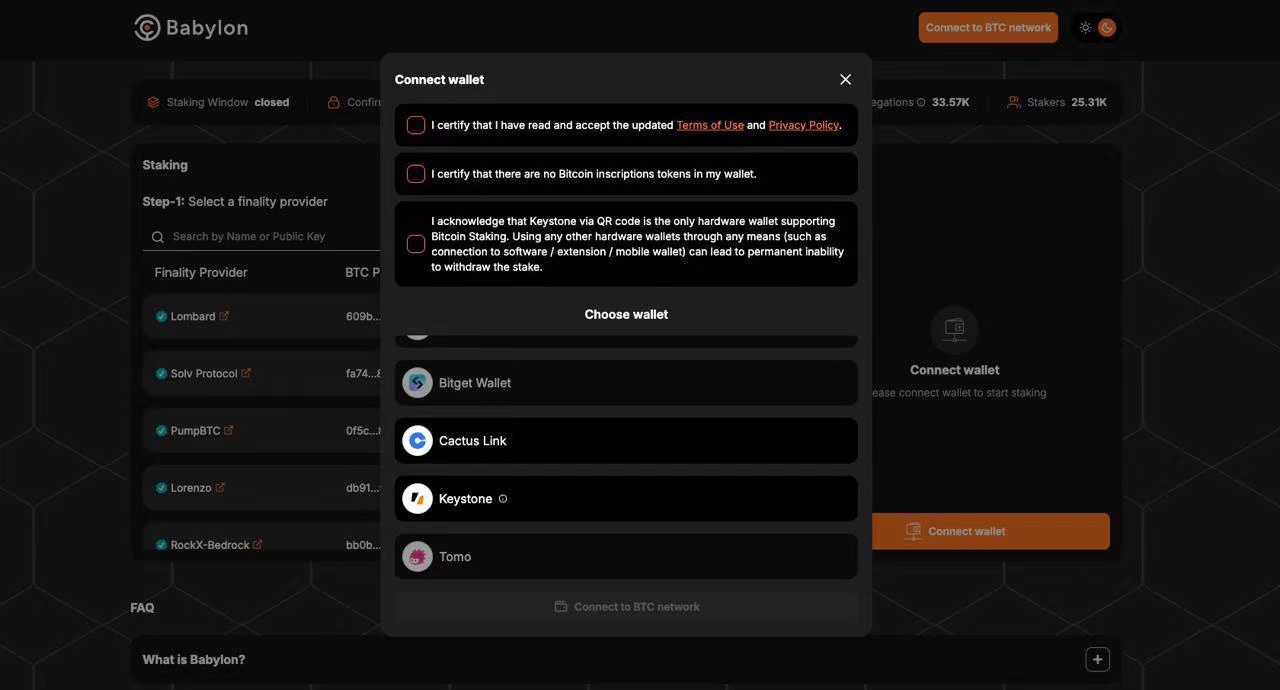Open the Privacy Policy link
The height and width of the screenshot is (690, 1280).
(x=804, y=125)
